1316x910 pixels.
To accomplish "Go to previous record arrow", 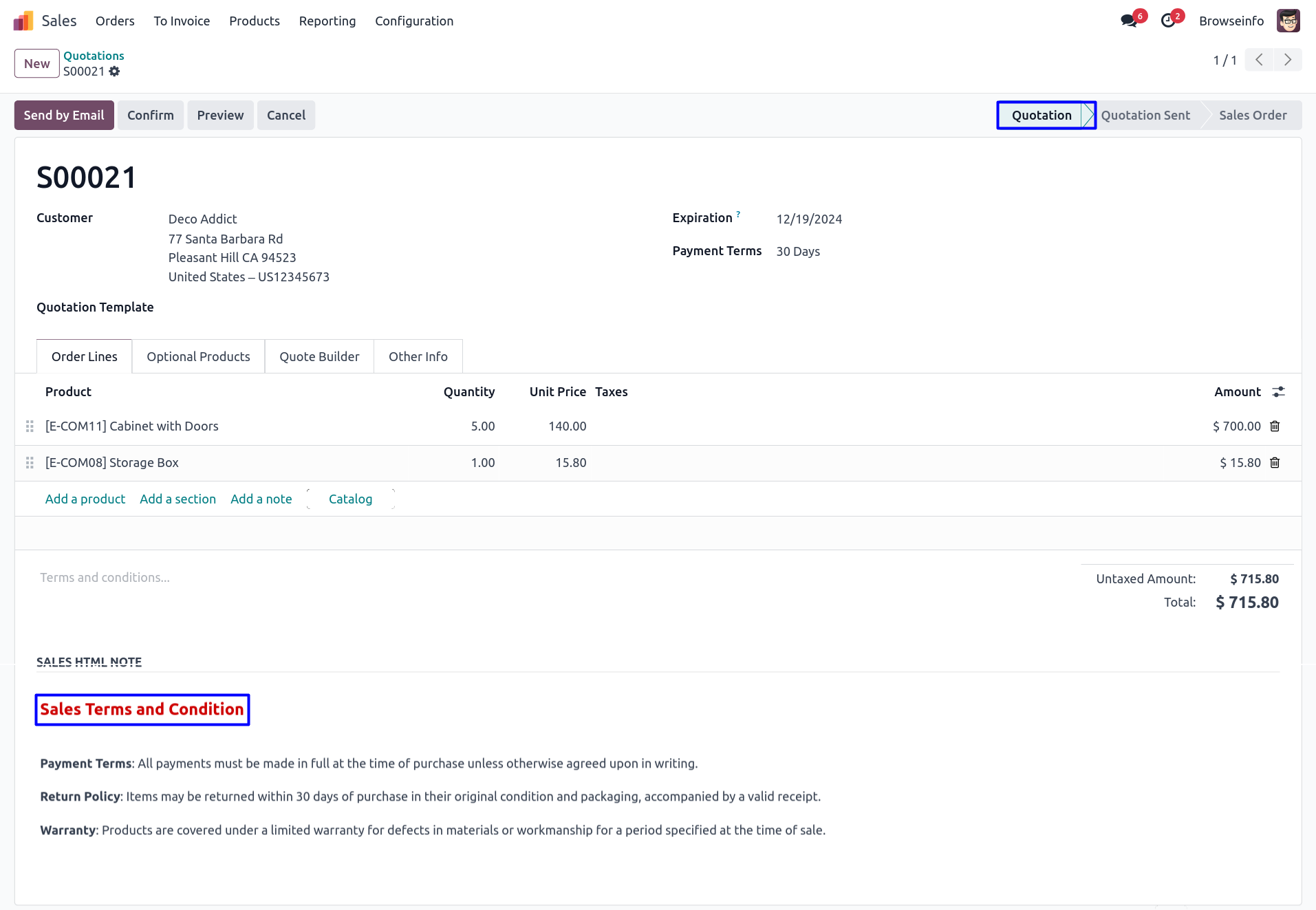I will point(1259,61).
